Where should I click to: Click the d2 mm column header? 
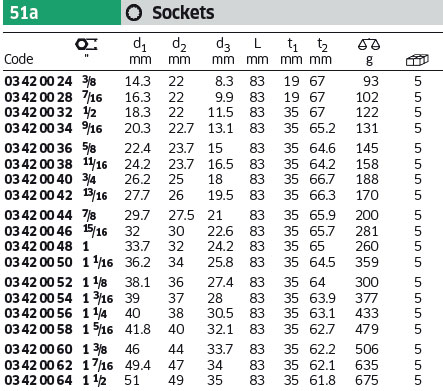coord(179,51)
